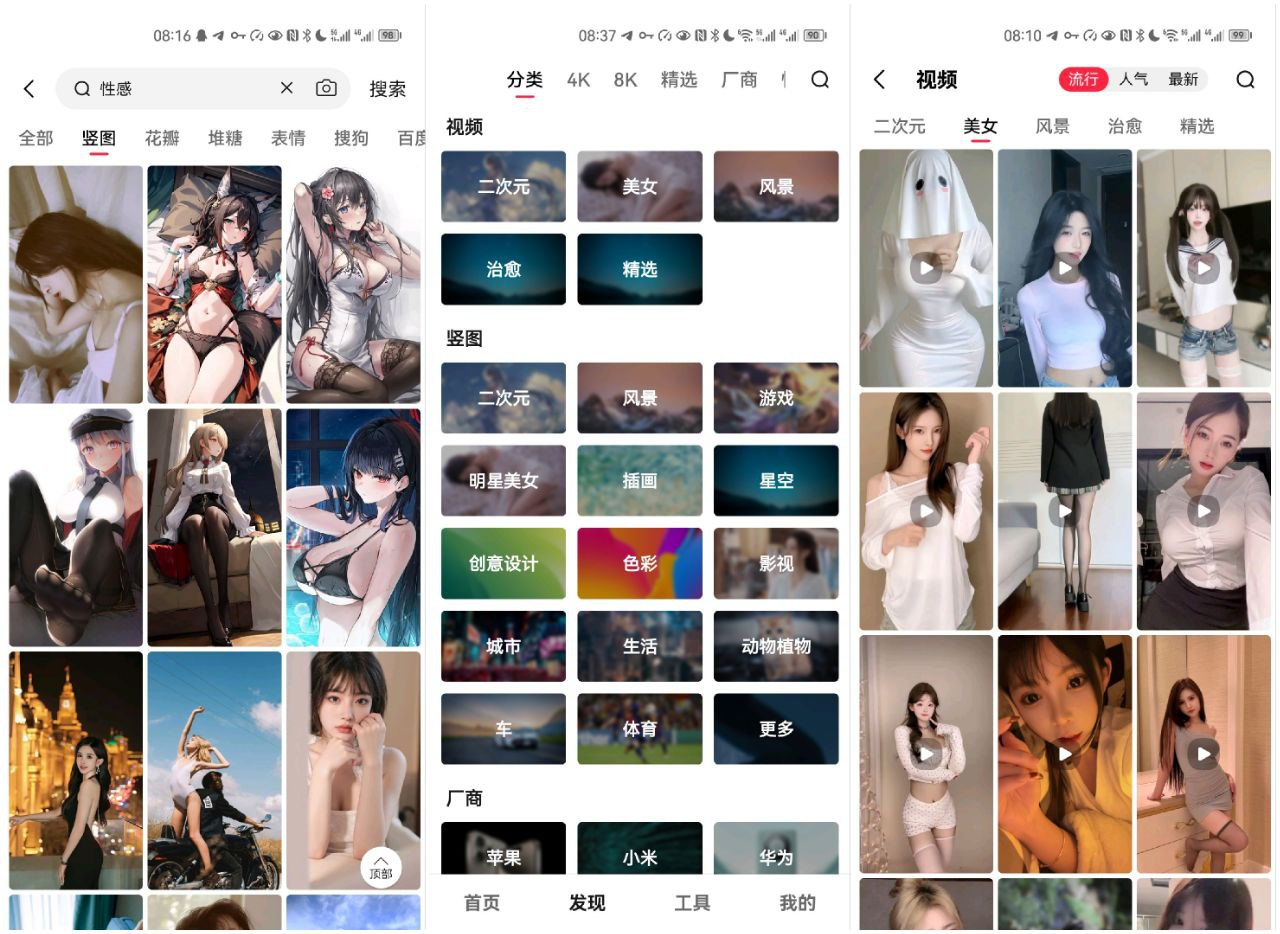
Task: Select the 人气 sort toggle
Action: (1133, 79)
